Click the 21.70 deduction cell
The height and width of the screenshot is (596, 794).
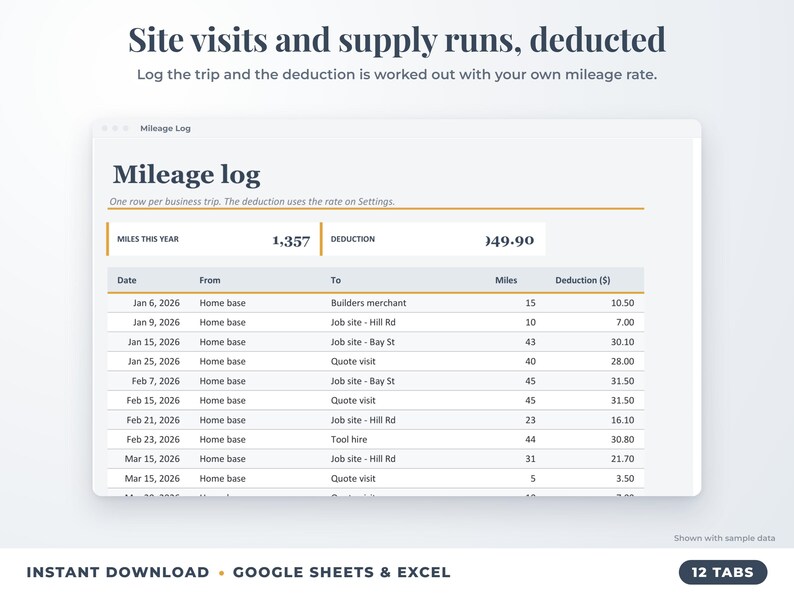(x=622, y=459)
